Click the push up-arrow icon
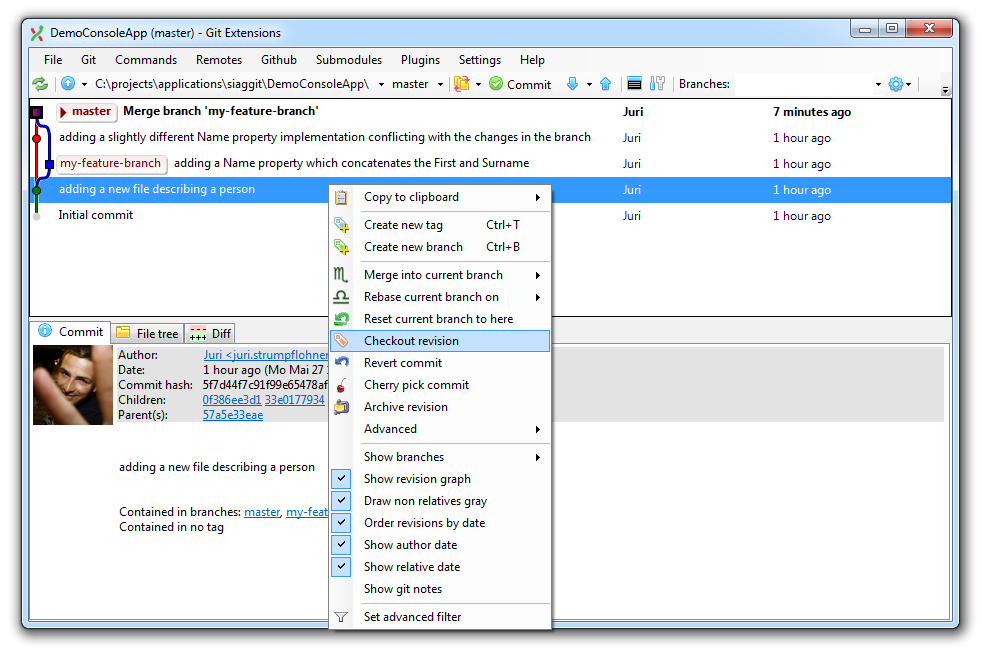 605,84
